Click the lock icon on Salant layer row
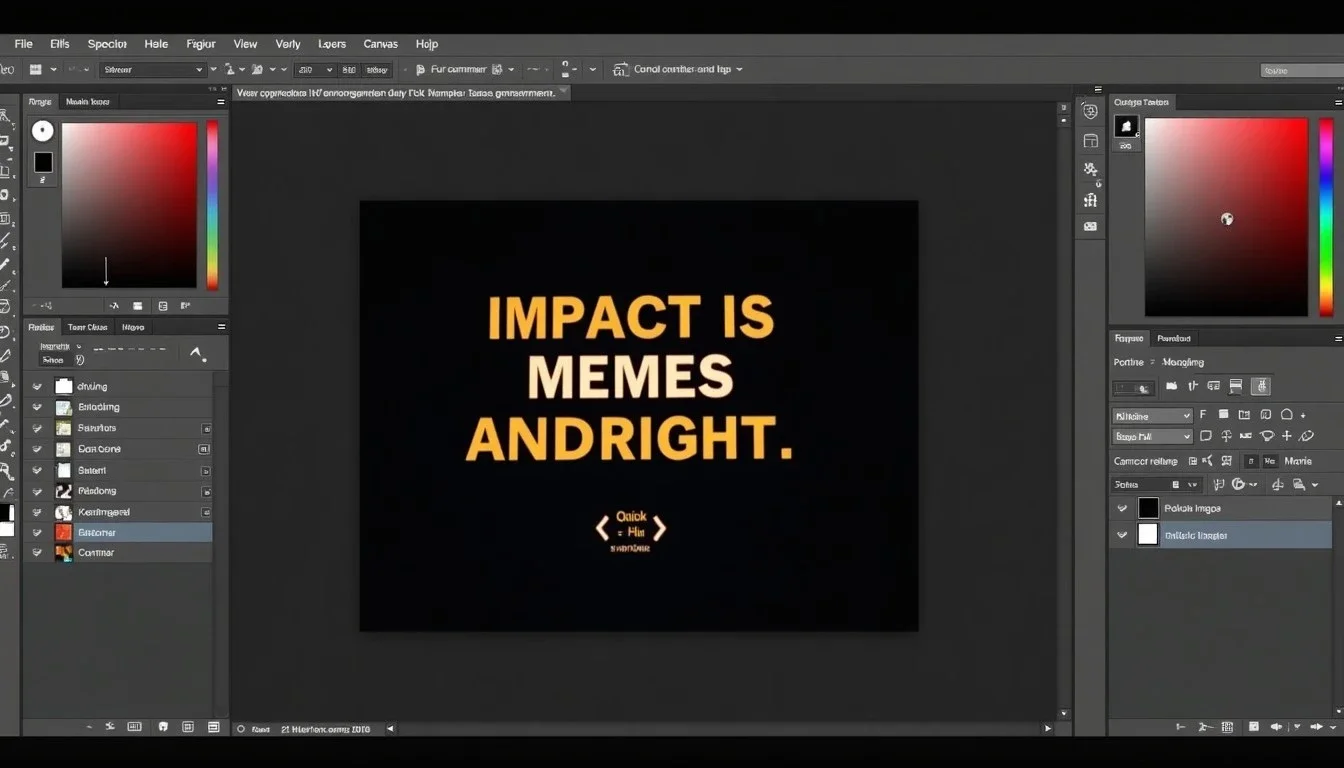 coord(205,470)
